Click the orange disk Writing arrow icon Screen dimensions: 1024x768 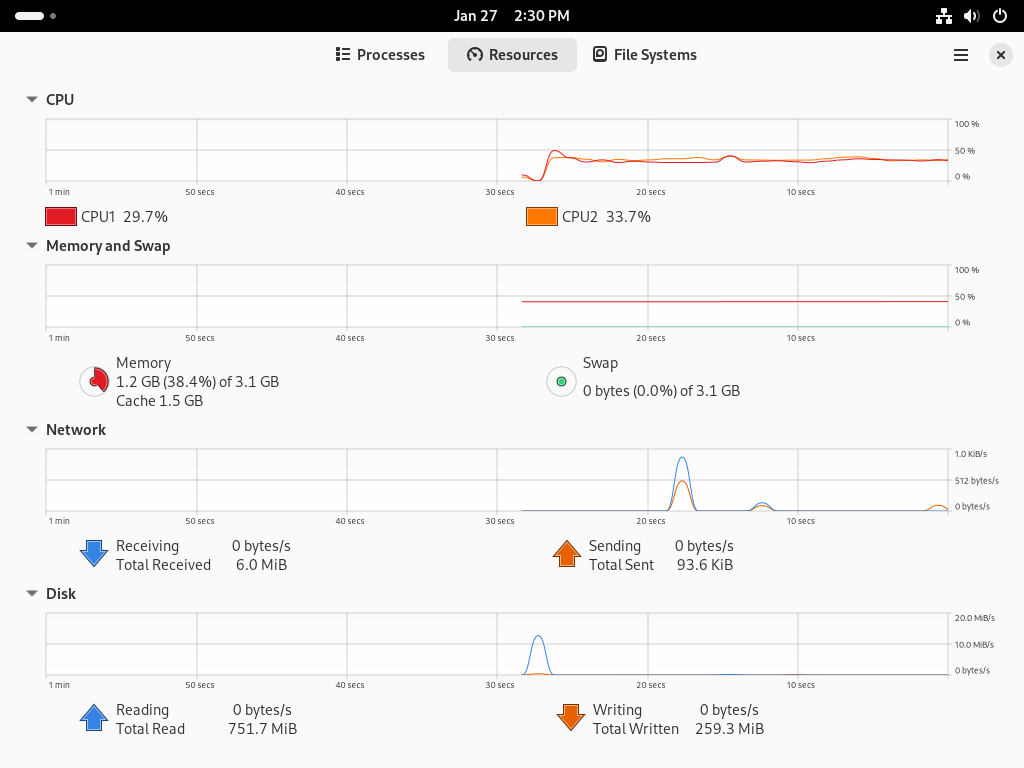tap(571, 718)
